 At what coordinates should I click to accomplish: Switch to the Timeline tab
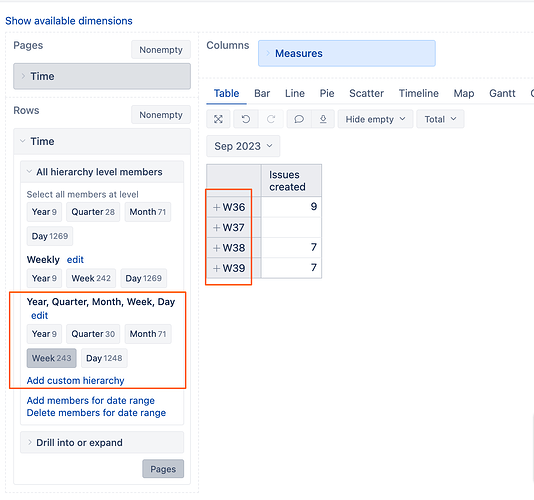pyautogui.click(x=419, y=93)
